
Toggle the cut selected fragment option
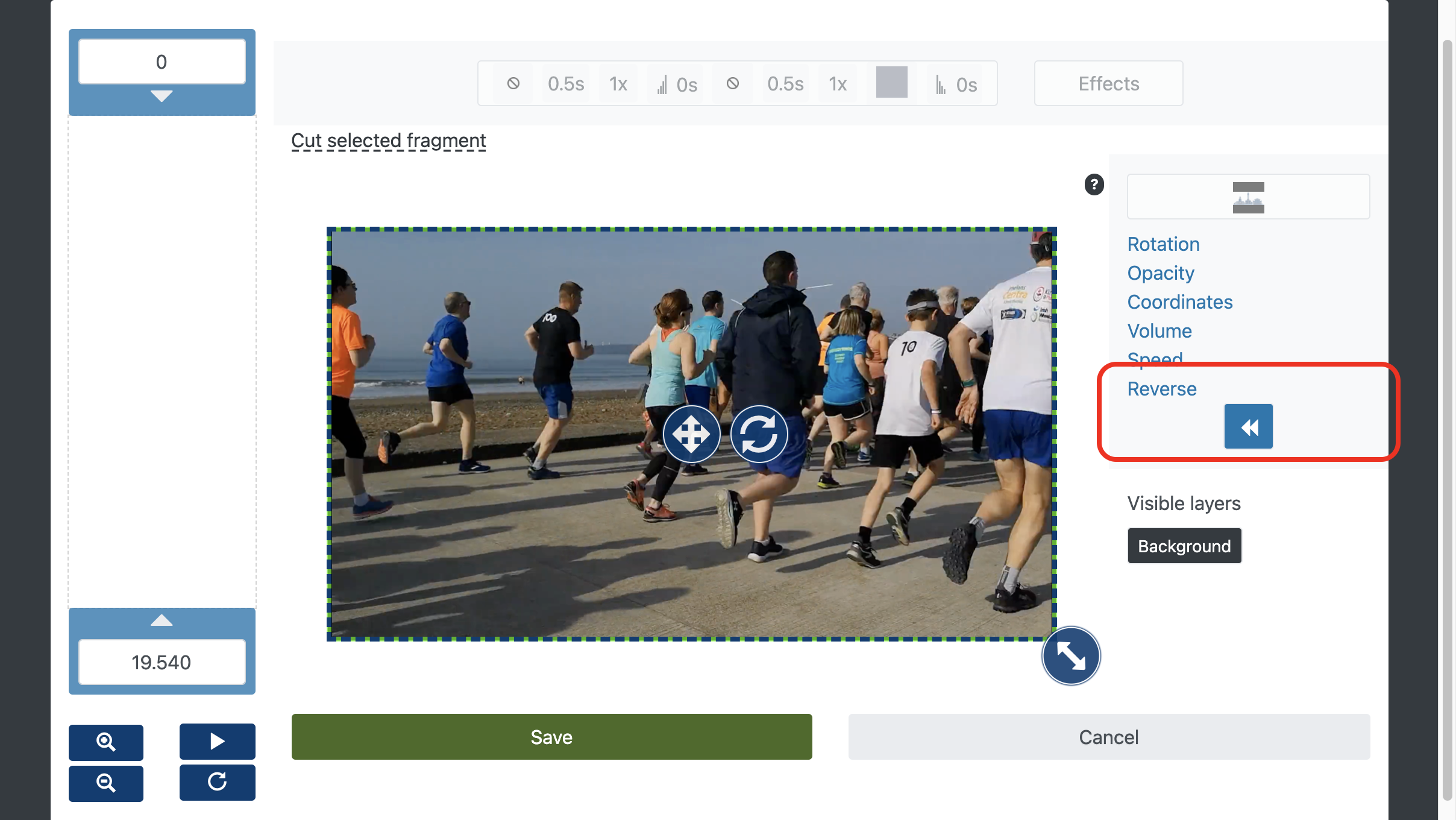(x=388, y=140)
